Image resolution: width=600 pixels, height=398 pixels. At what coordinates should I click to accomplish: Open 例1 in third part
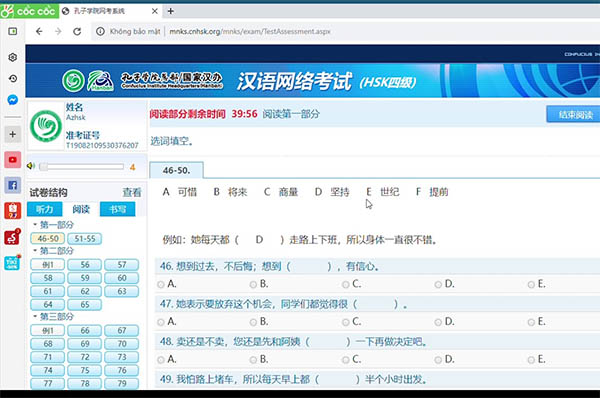pyautogui.click(x=48, y=331)
